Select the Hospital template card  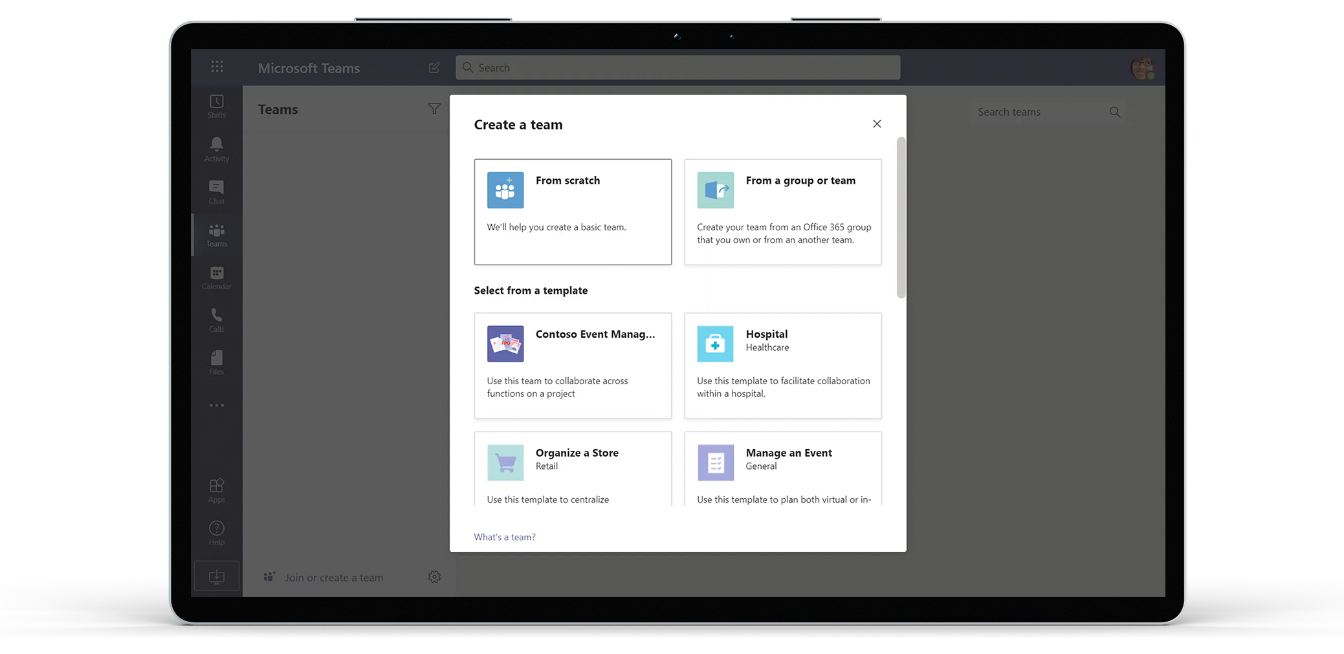click(783, 366)
